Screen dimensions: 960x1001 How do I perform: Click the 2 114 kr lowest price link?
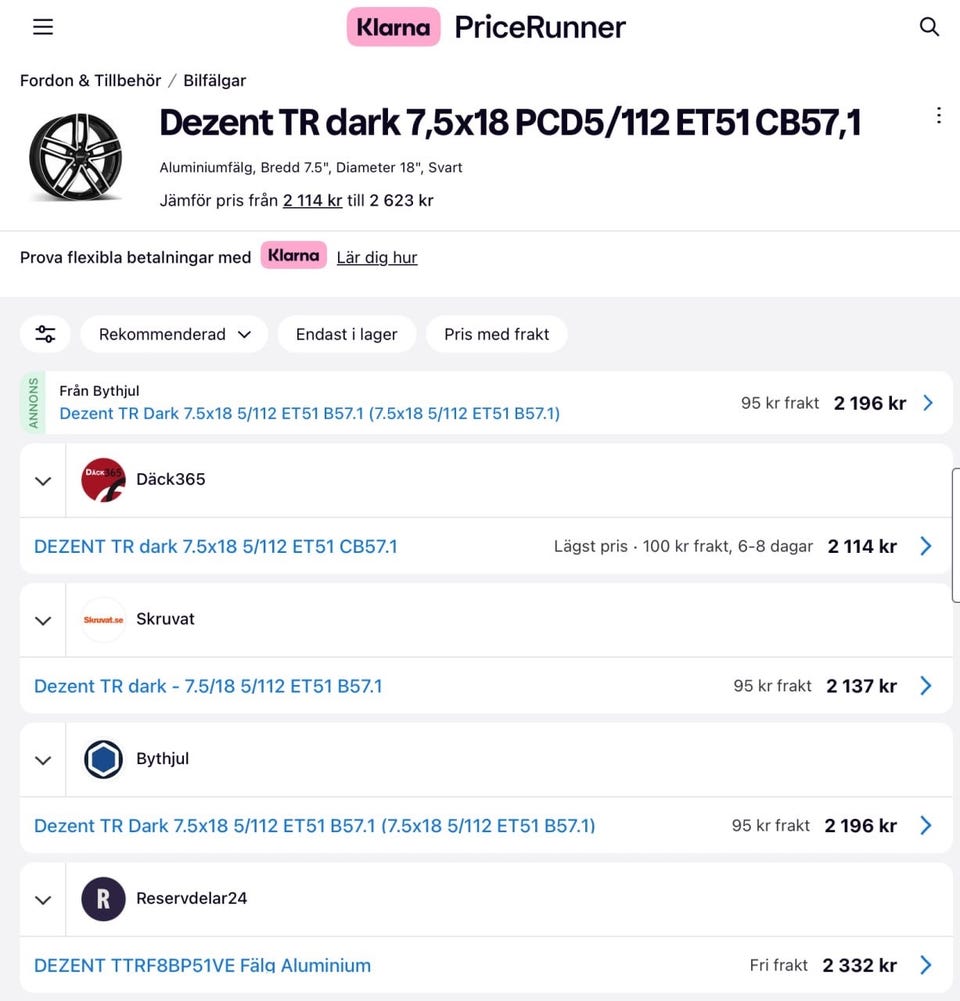coord(312,200)
